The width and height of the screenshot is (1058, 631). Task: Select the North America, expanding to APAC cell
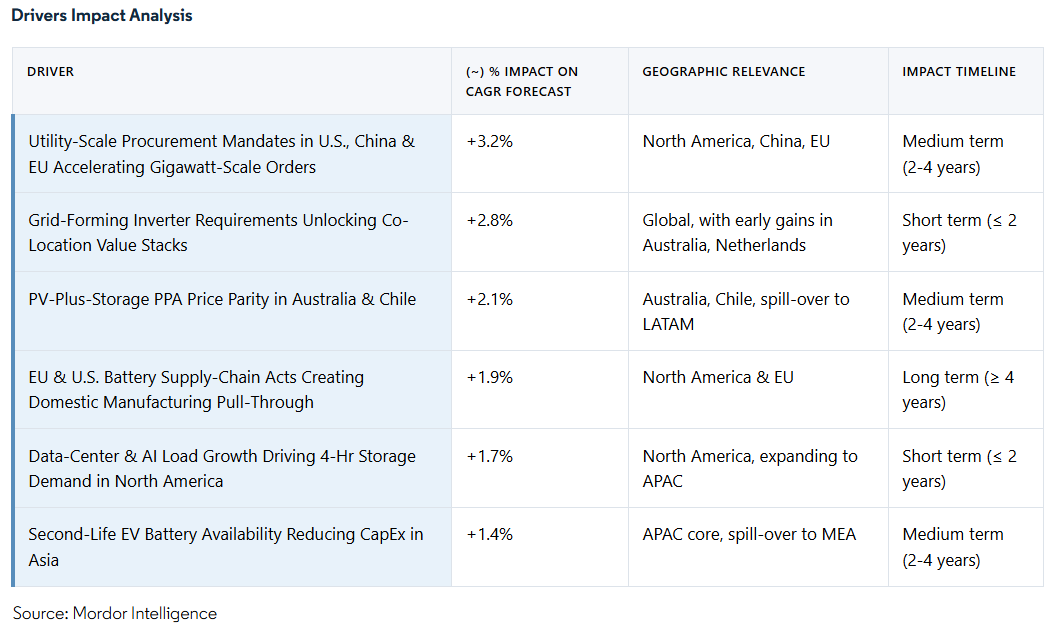coord(750,468)
